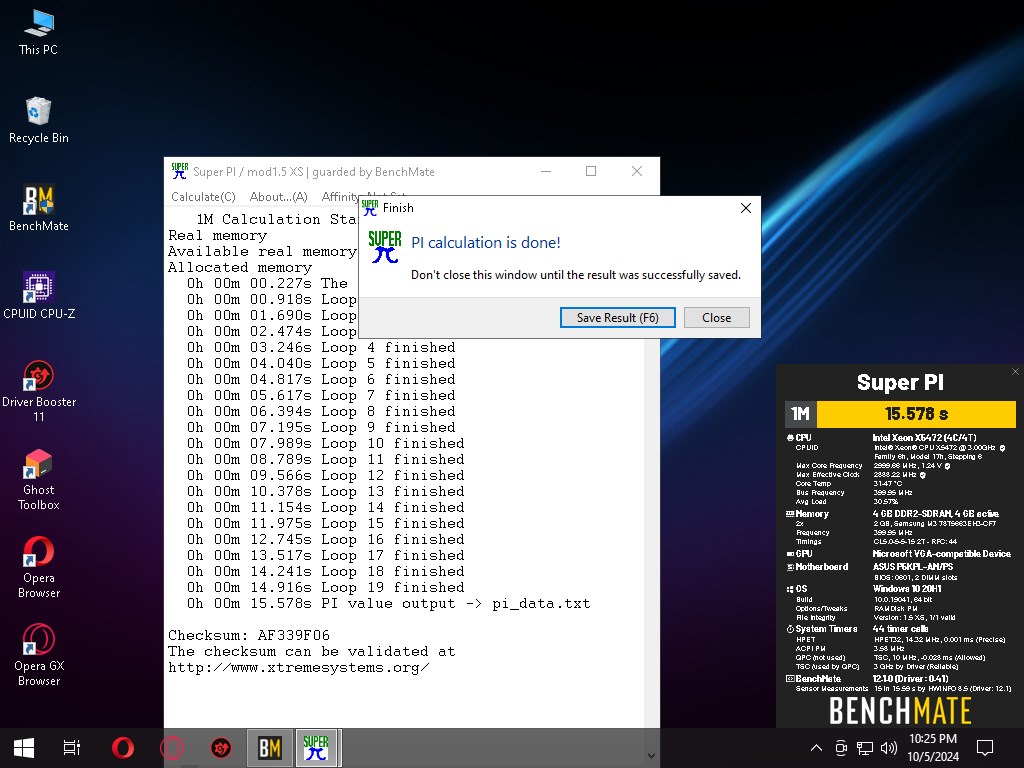The height and width of the screenshot is (768, 1024).
Task: Click the Checksum: AF339F06 text
Action: [249, 635]
